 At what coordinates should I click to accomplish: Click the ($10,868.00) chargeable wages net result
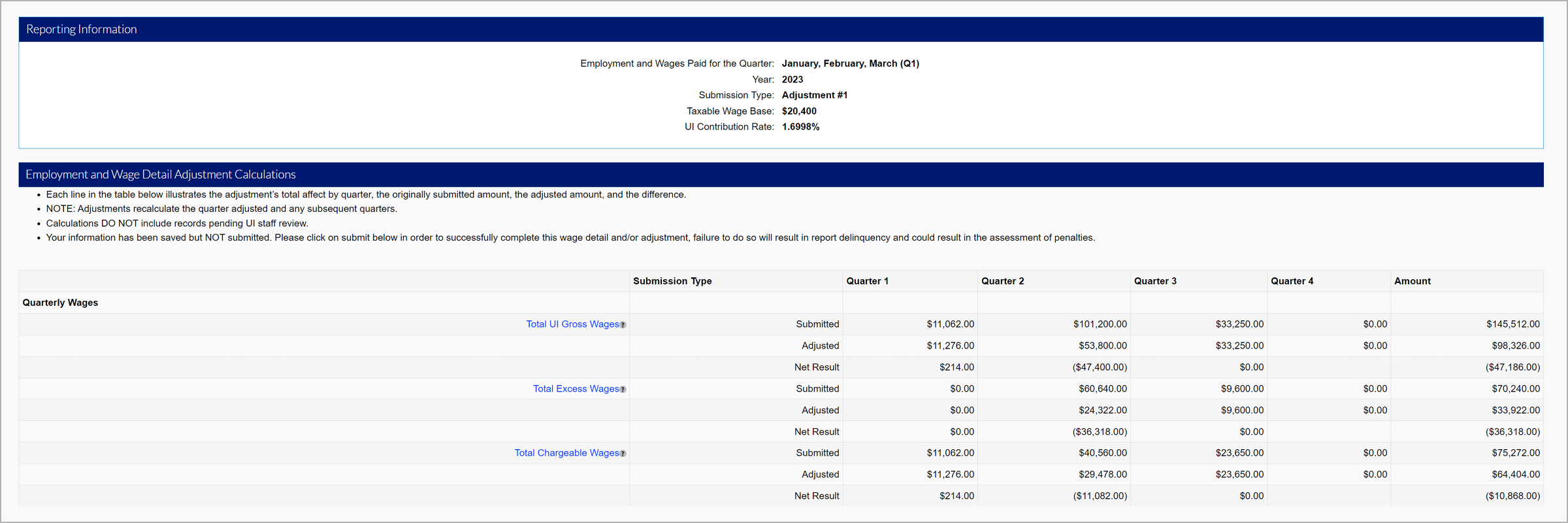point(1512,496)
